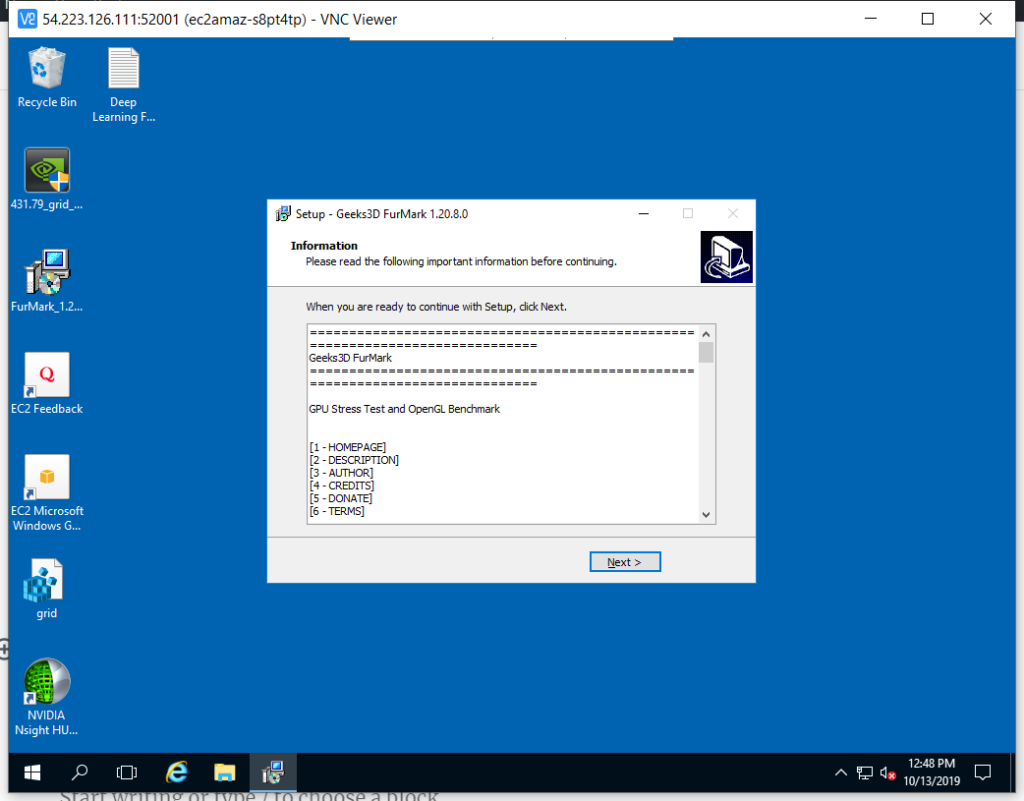Click the Next button in Setup
Screen dimensions: 1024x801
(625, 562)
